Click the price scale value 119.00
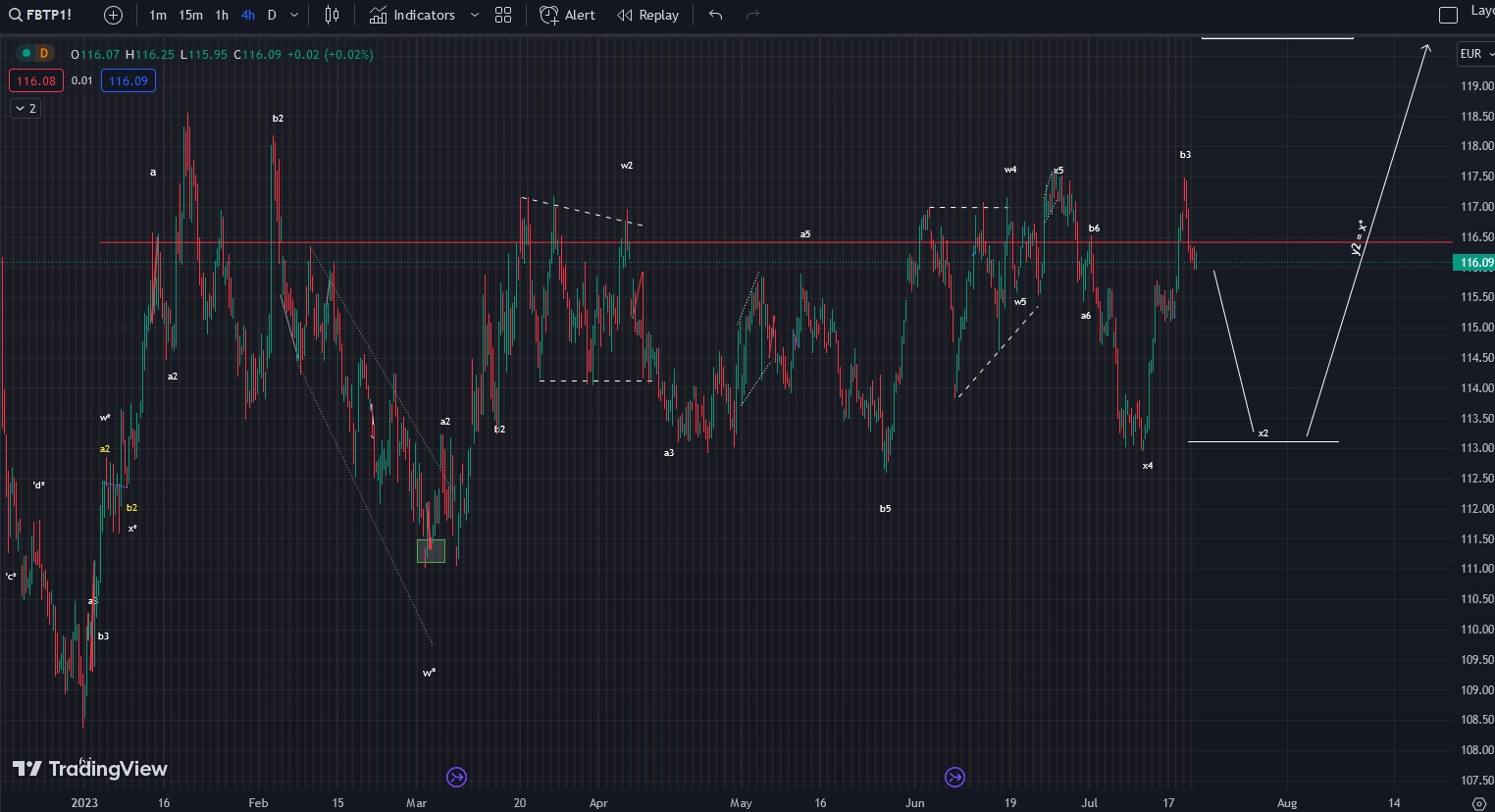Screen dimensions: 1495x812 click(x=1476, y=86)
